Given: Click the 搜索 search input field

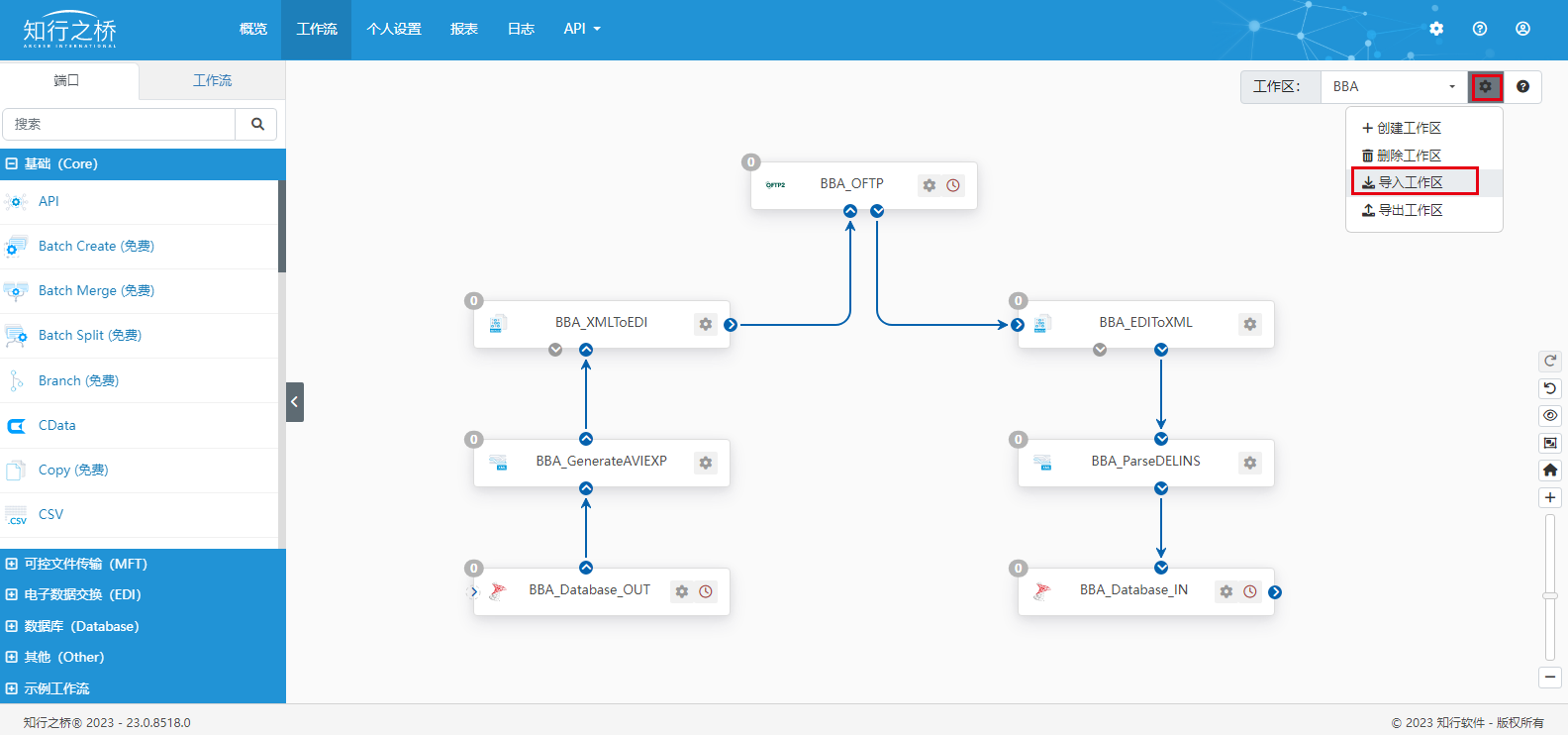Looking at the screenshot, I should (x=119, y=124).
